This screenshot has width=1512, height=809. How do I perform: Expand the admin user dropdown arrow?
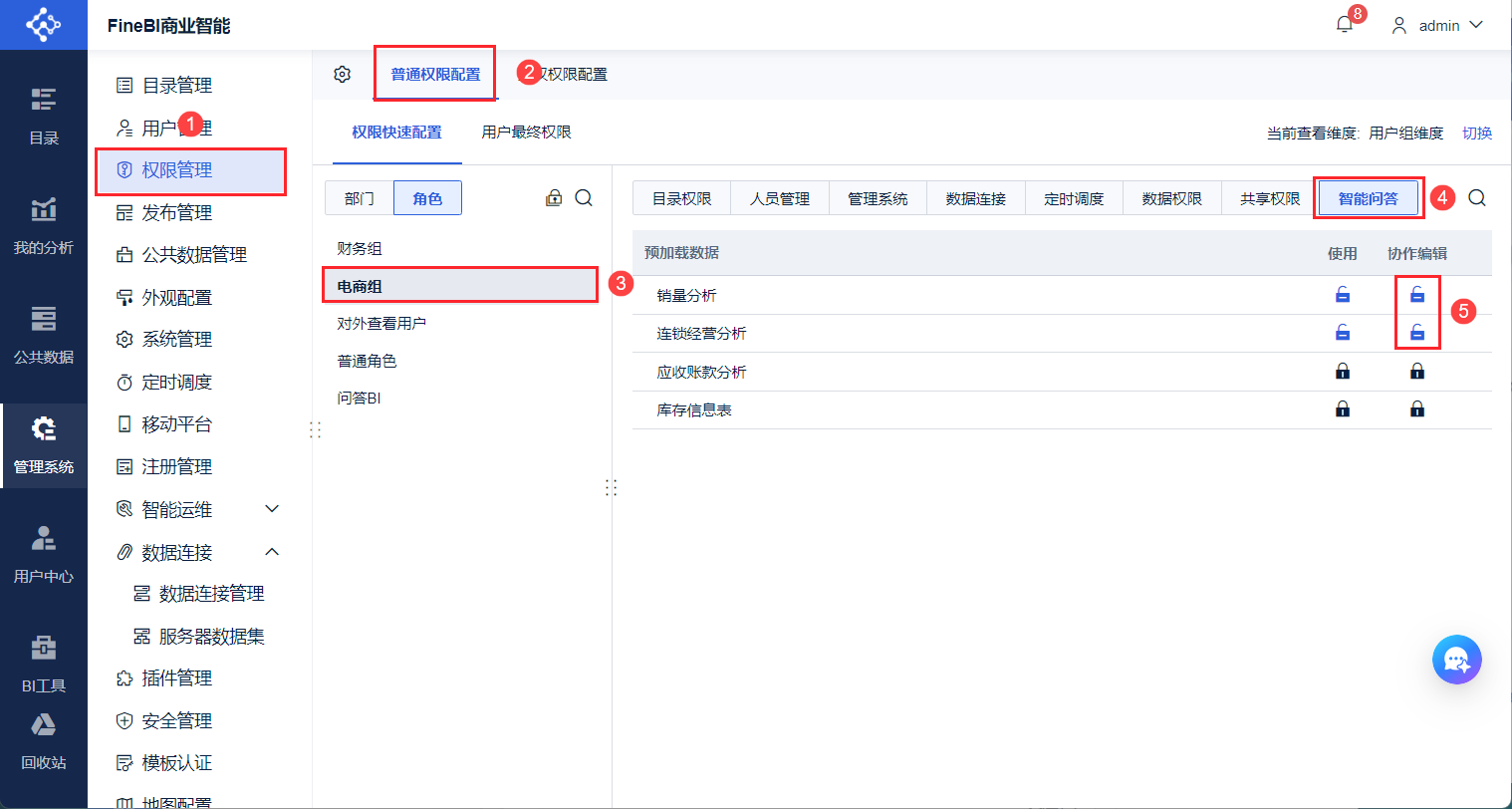coord(1476,25)
